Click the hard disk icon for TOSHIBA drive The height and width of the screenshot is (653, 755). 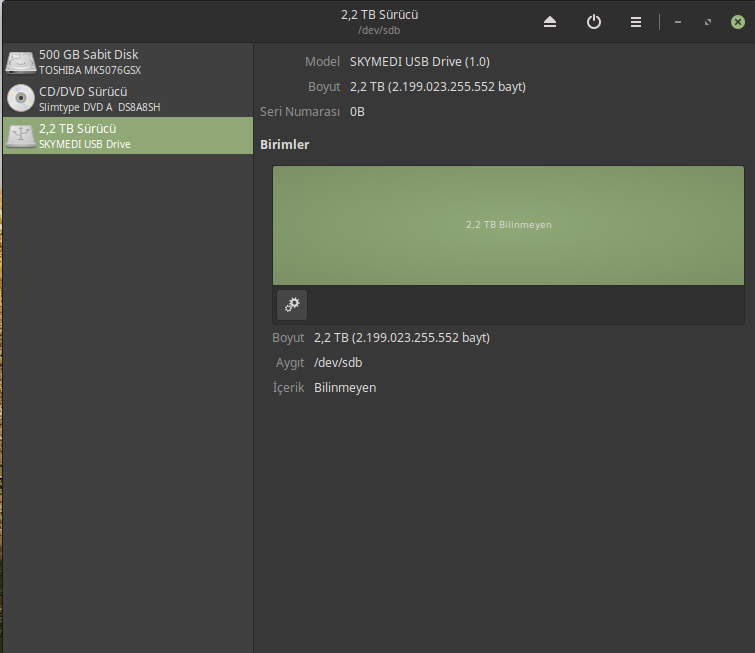tap(21, 62)
